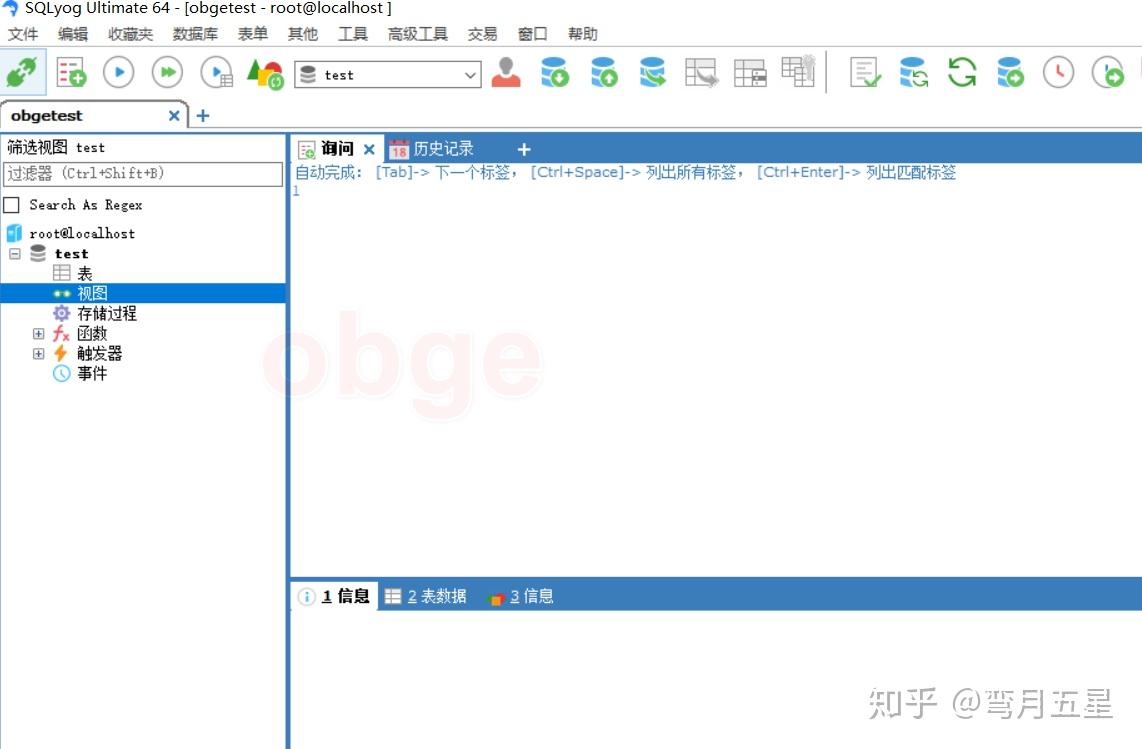Click the plus button to open new query tab
This screenshot has width=1142, height=749.
click(x=524, y=148)
